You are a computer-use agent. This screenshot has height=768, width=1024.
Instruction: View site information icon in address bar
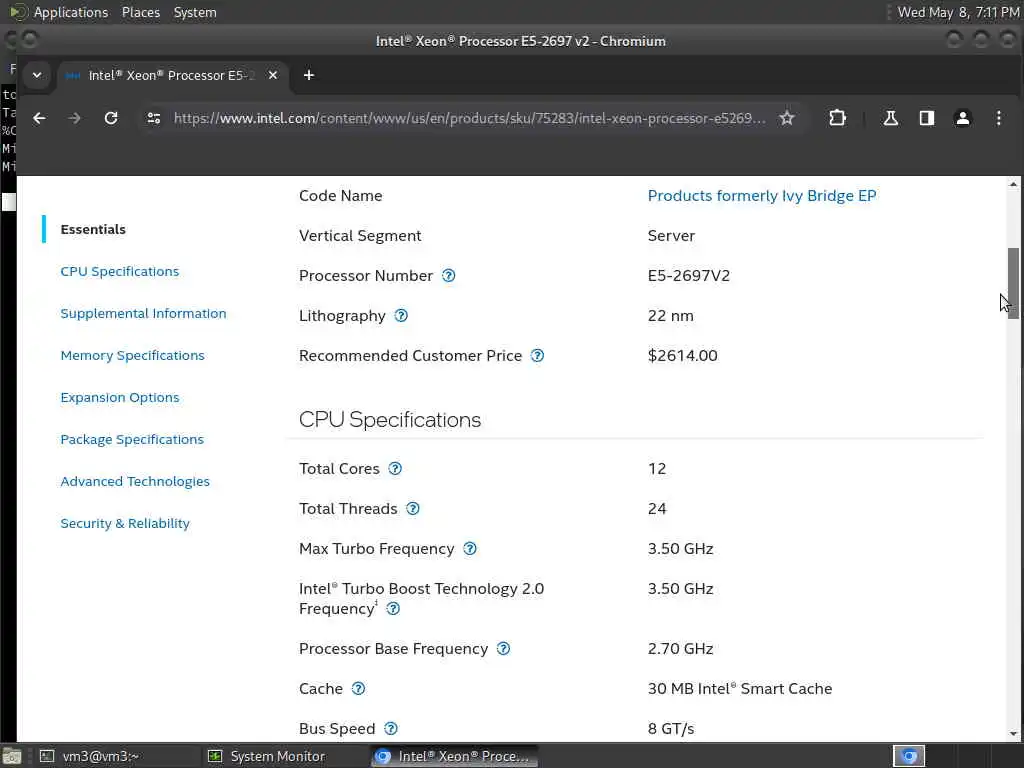[x=154, y=118]
